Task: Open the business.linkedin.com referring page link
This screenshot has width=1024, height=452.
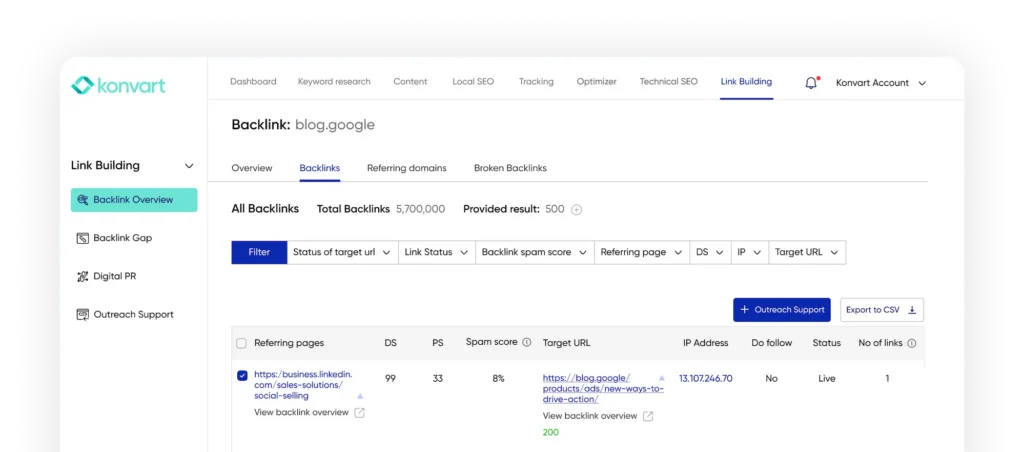Action: click(x=303, y=385)
